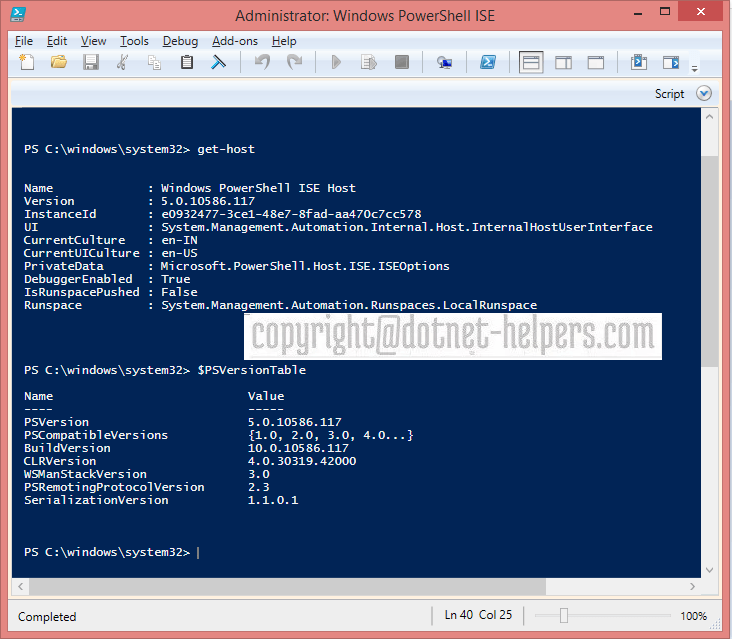This screenshot has height=639, width=732.
Task: Open the Add-ons menu
Action: pyautogui.click(x=235, y=41)
